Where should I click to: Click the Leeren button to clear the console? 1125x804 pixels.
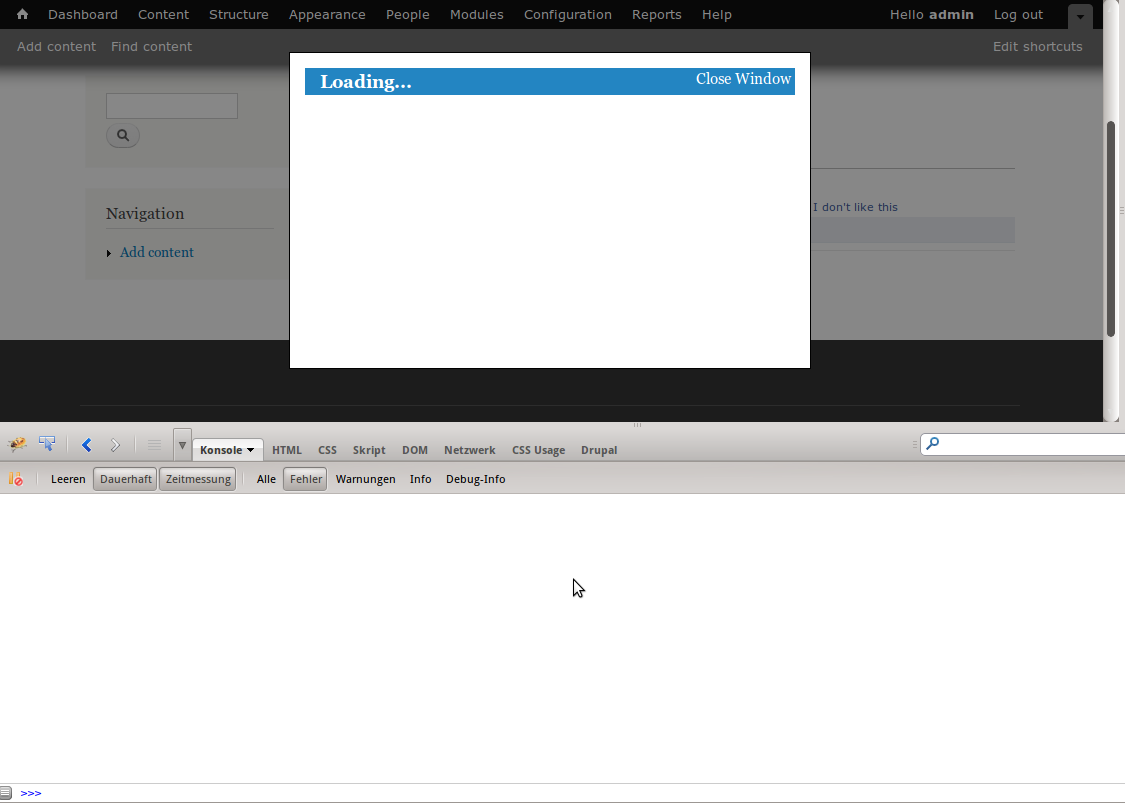67,478
